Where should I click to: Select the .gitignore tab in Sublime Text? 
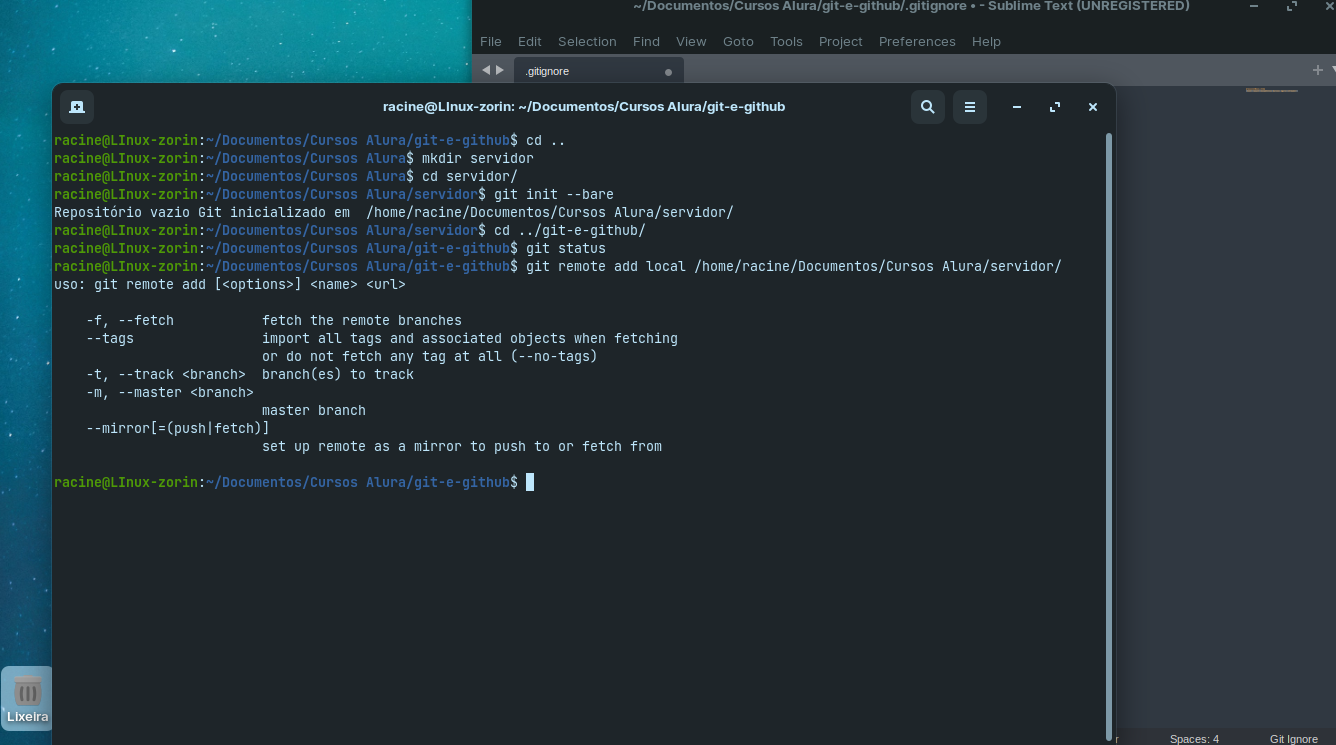(599, 71)
